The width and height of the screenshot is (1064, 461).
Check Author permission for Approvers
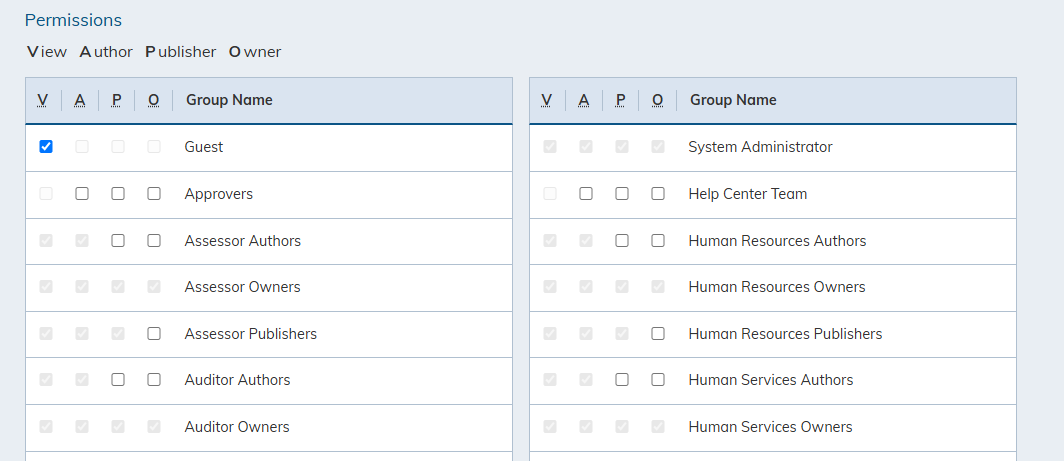coord(82,193)
